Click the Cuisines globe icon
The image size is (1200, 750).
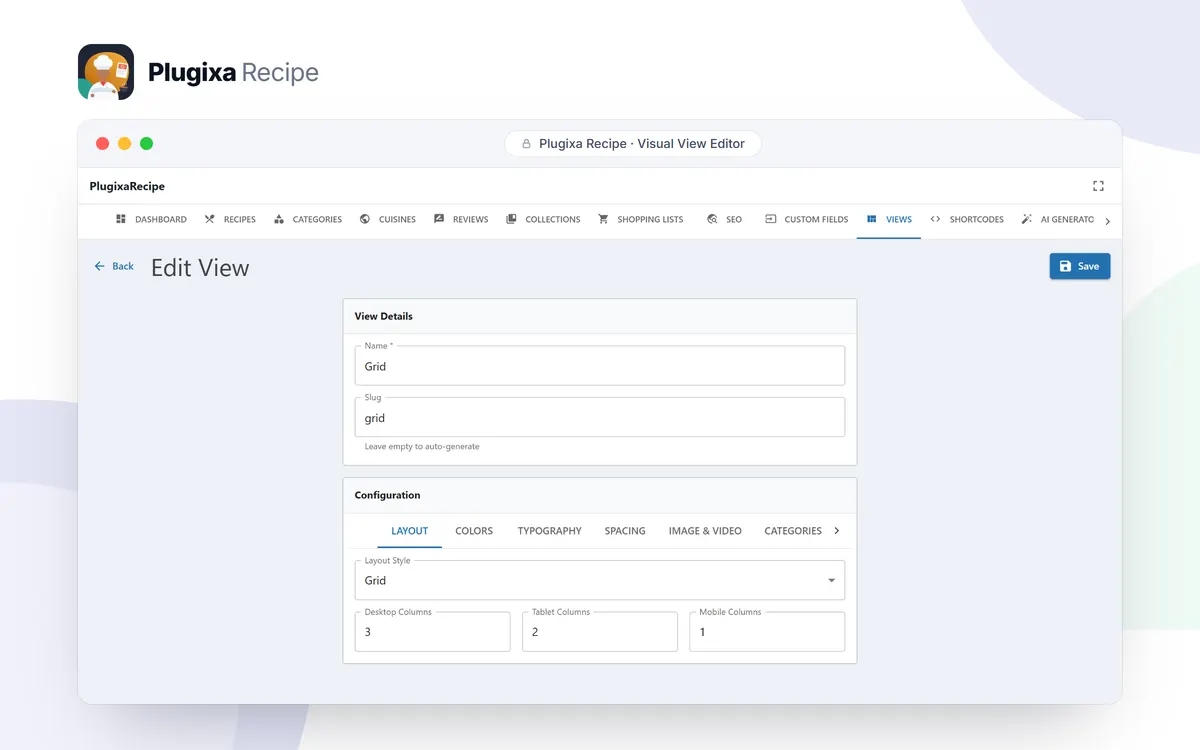[365, 219]
